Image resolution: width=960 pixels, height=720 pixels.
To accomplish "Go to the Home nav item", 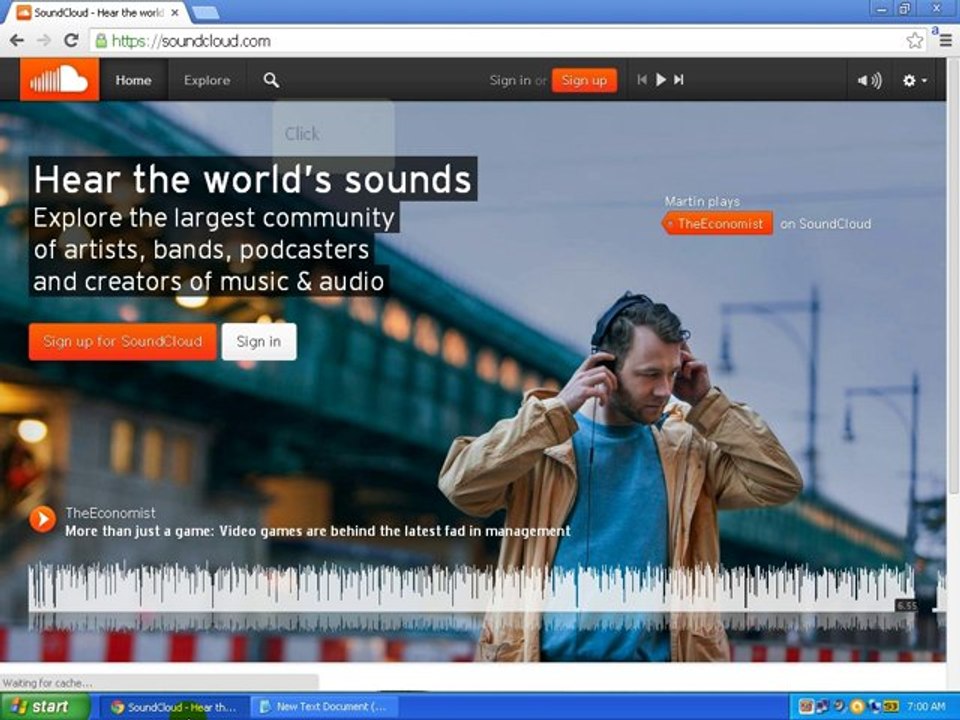I will pyautogui.click(x=133, y=80).
